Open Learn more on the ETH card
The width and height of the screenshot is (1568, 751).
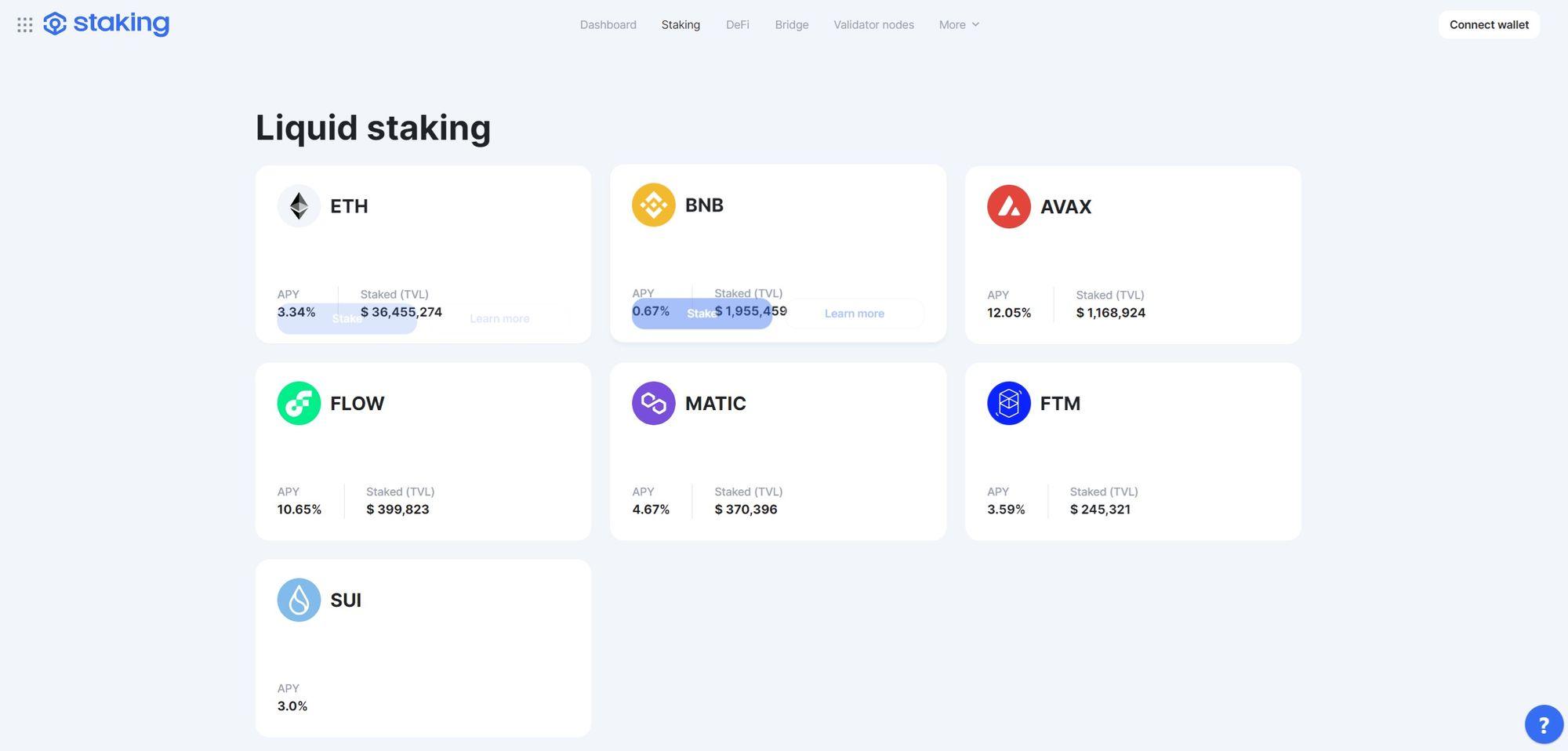tap(499, 318)
